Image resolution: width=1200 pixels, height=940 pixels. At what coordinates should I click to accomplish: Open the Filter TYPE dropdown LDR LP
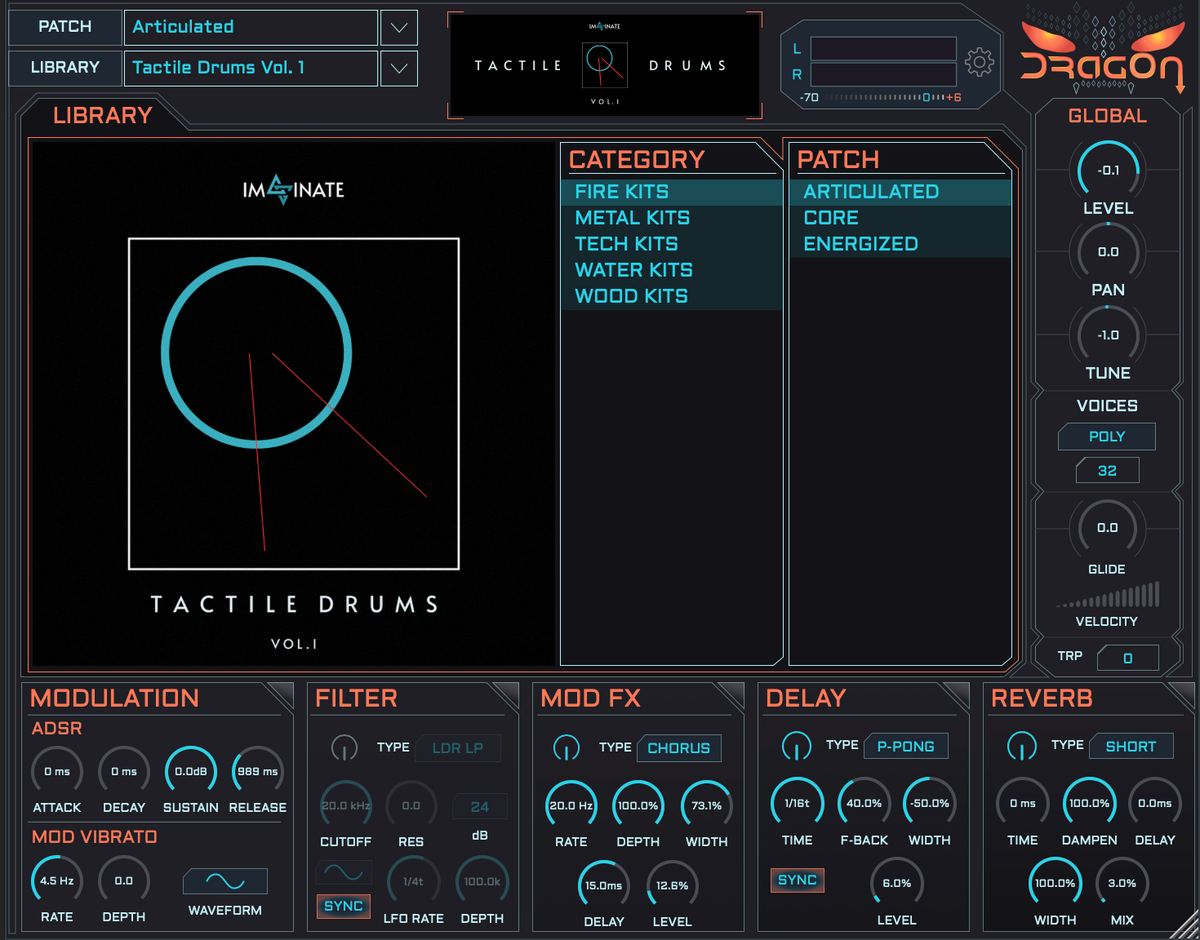458,748
